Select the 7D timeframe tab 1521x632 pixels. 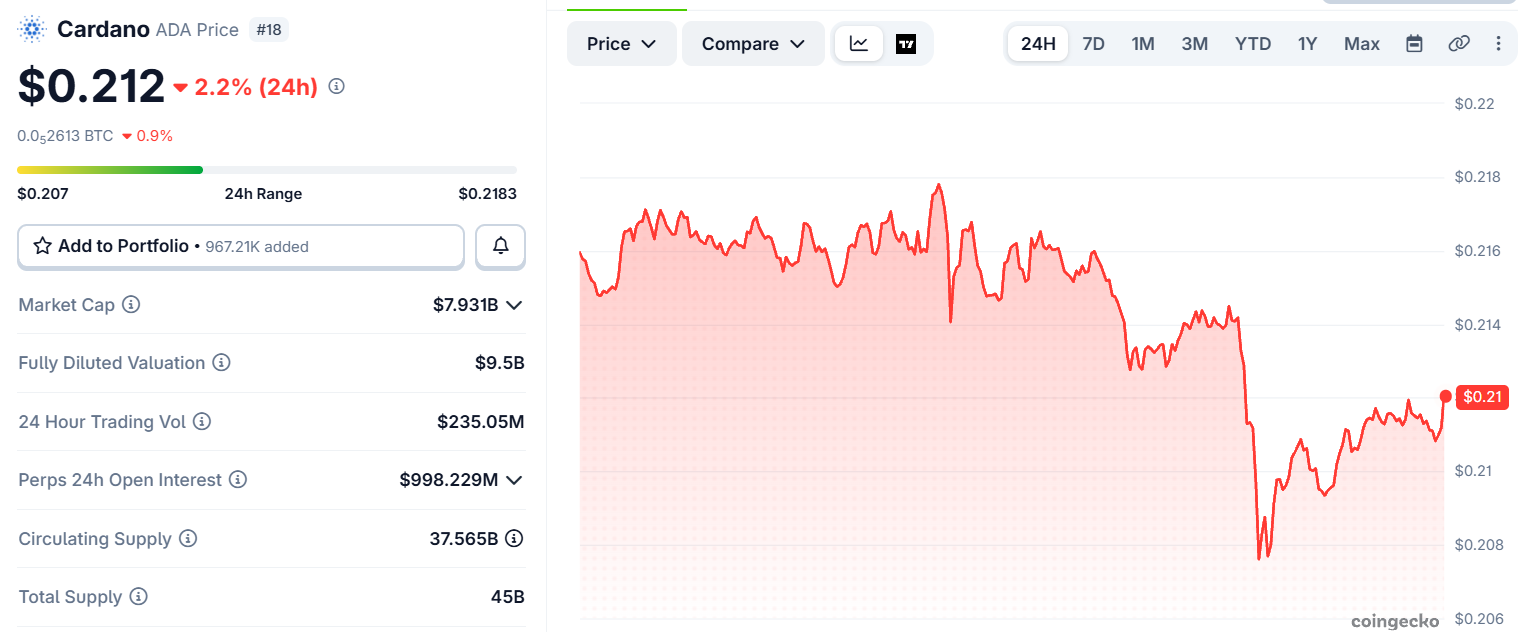tap(1094, 44)
